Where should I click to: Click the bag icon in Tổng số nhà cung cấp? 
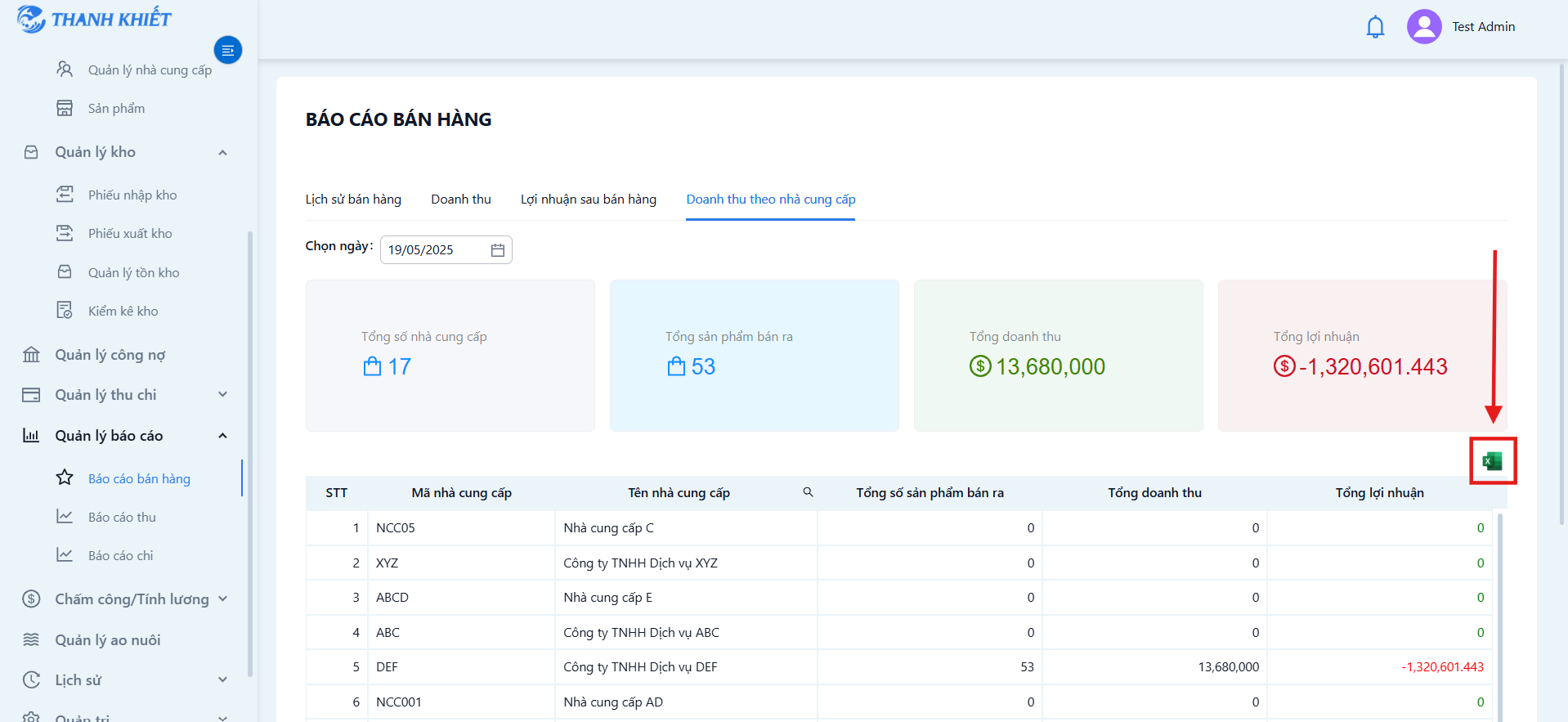(372, 366)
